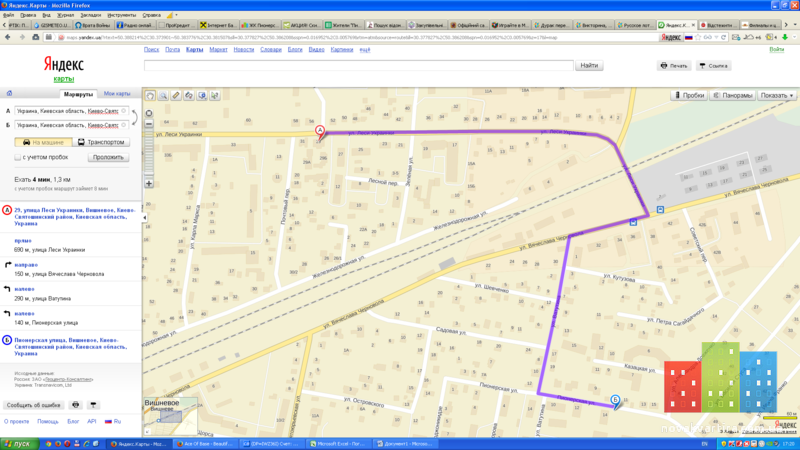Switch to Microsoft Excel taskbar window
800x450 pixels.
(x=338, y=444)
